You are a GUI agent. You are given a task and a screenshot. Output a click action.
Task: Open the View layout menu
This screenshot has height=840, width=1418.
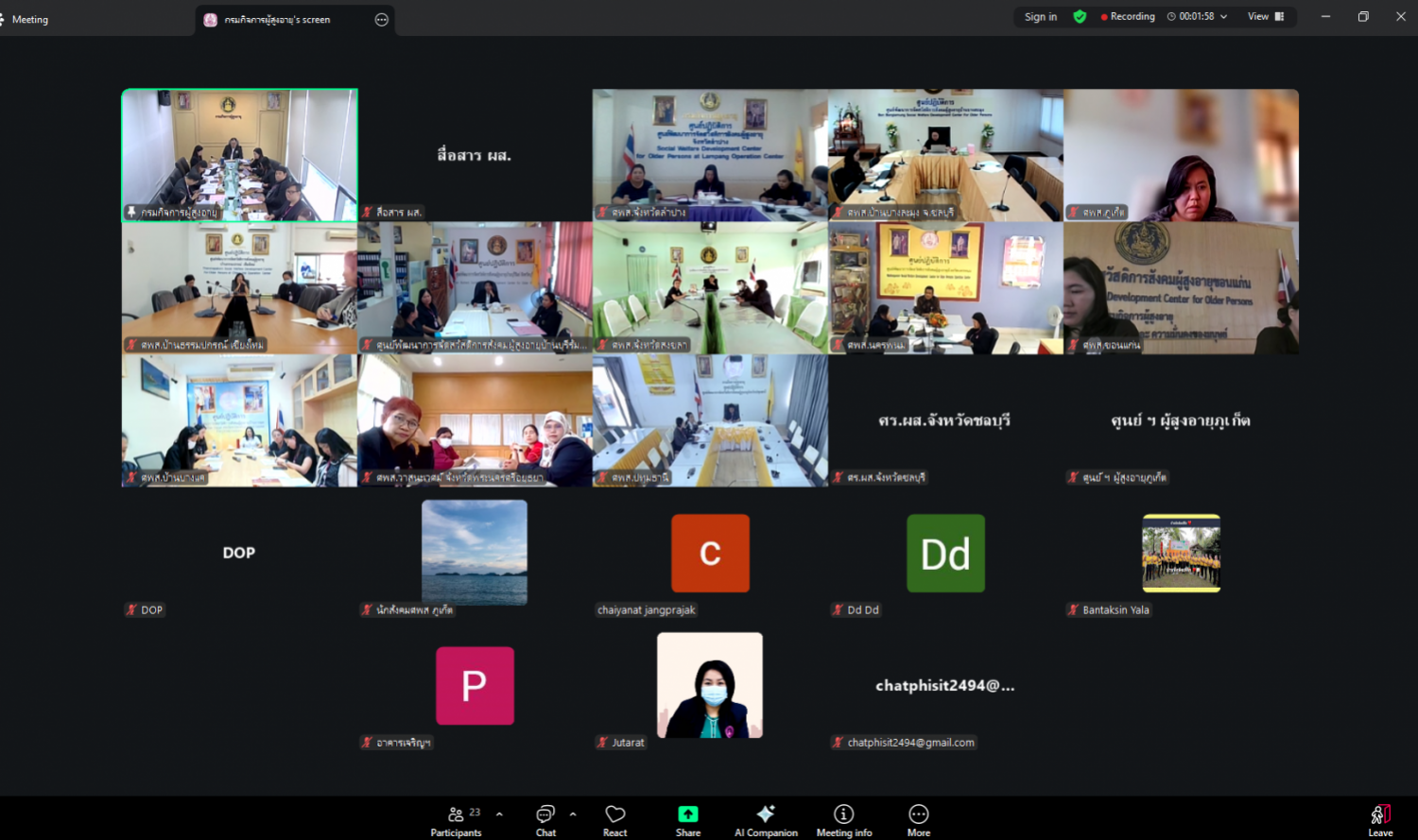pos(1266,17)
